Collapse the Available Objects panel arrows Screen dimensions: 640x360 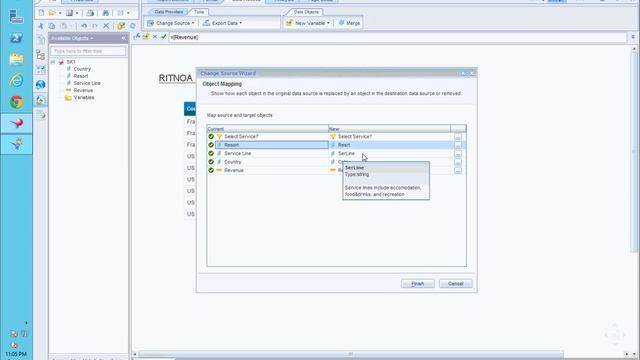(124, 38)
